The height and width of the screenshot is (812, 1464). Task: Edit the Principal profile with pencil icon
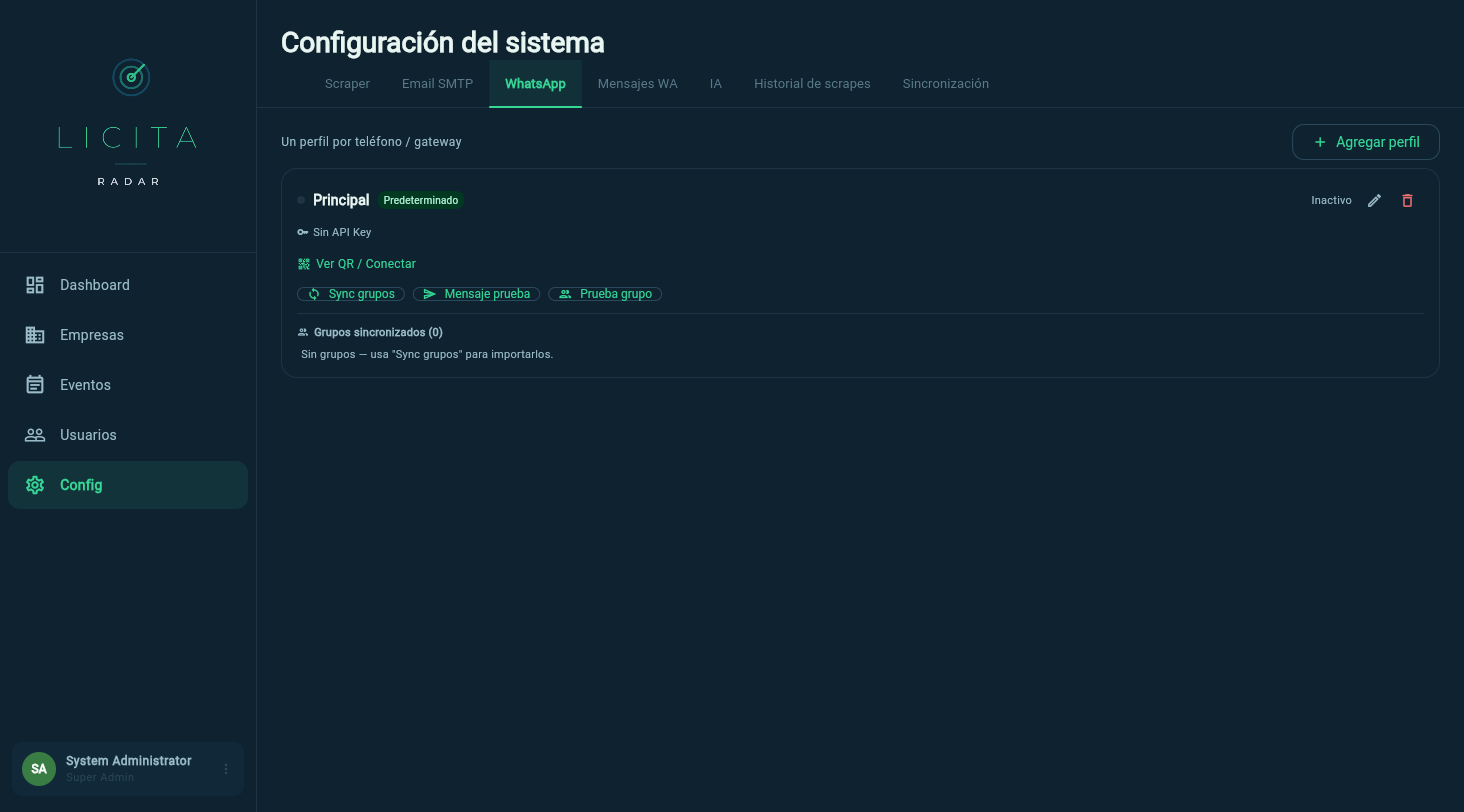(1374, 200)
